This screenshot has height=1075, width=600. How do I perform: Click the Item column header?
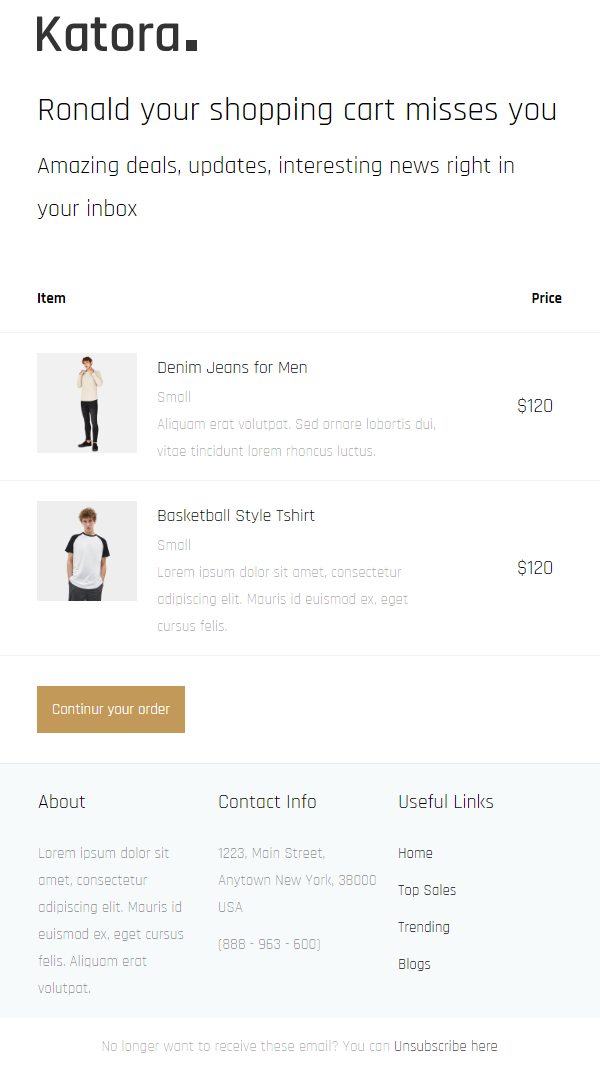pos(51,298)
